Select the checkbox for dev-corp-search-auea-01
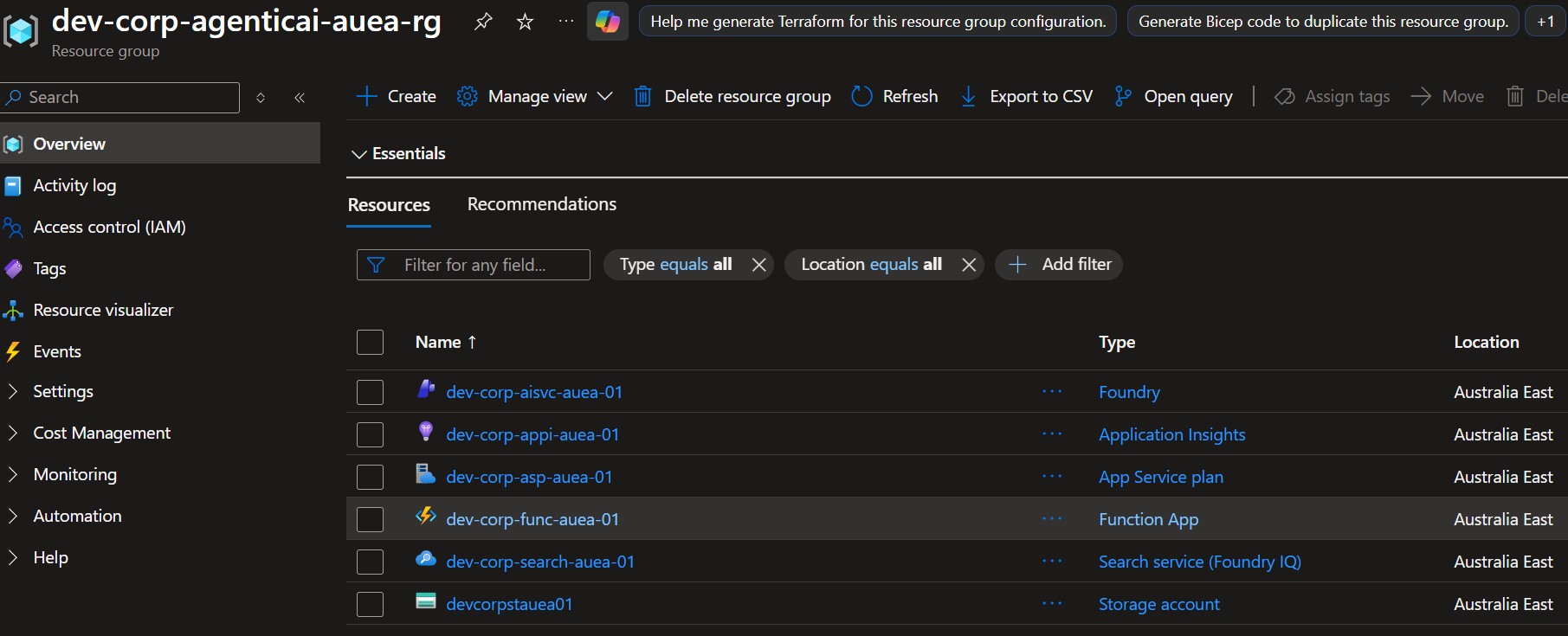Image resolution: width=1568 pixels, height=636 pixels. click(x=370, y=562)
